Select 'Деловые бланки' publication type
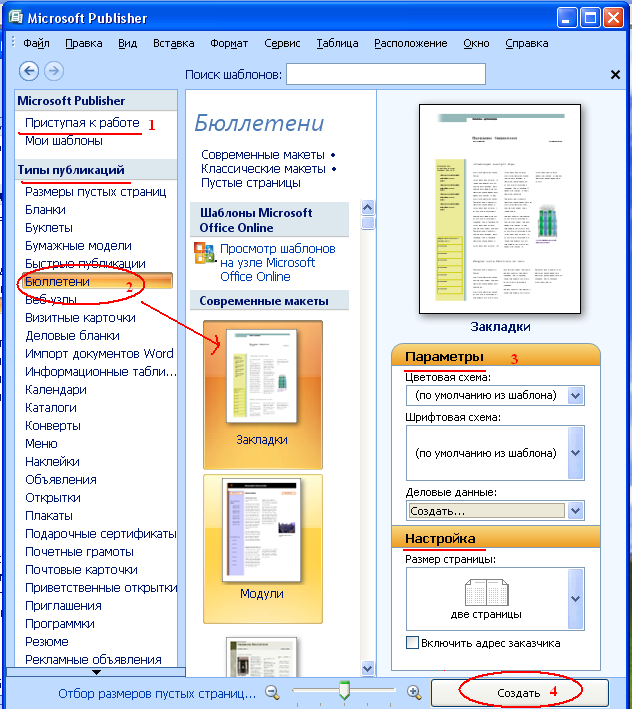The width and height of the screenshot is (632, 709). [72, 336]
